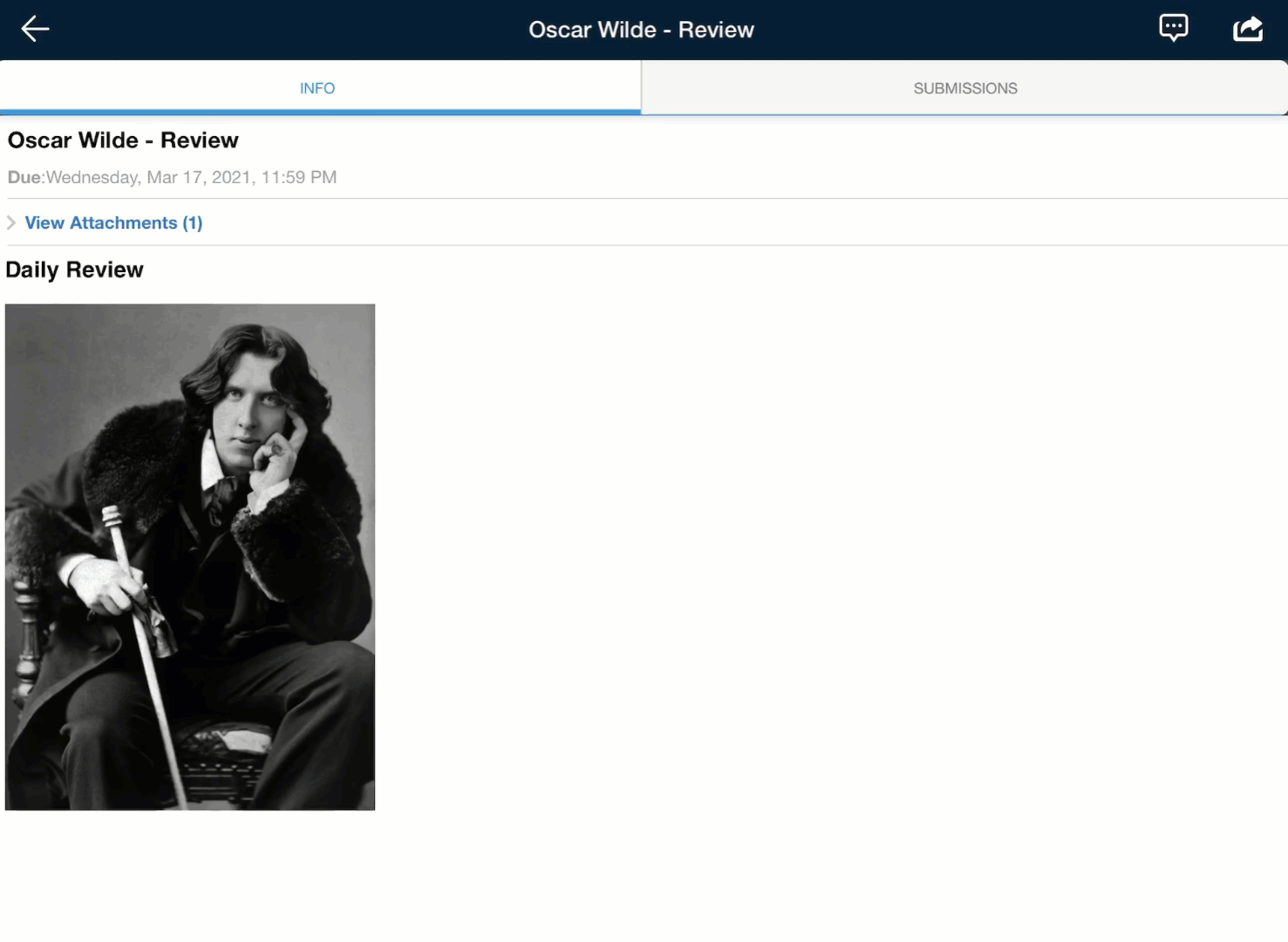Click the 11:59 PM due time text

coord(298,177)
